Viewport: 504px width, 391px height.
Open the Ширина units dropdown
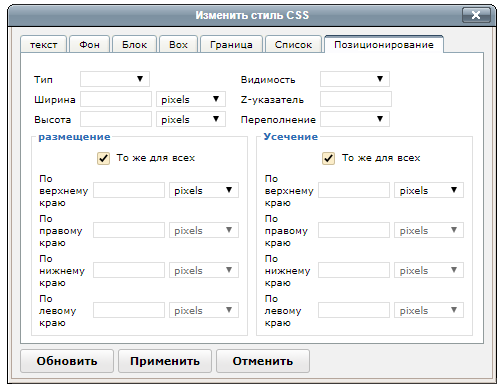click(x=191, y=99)
